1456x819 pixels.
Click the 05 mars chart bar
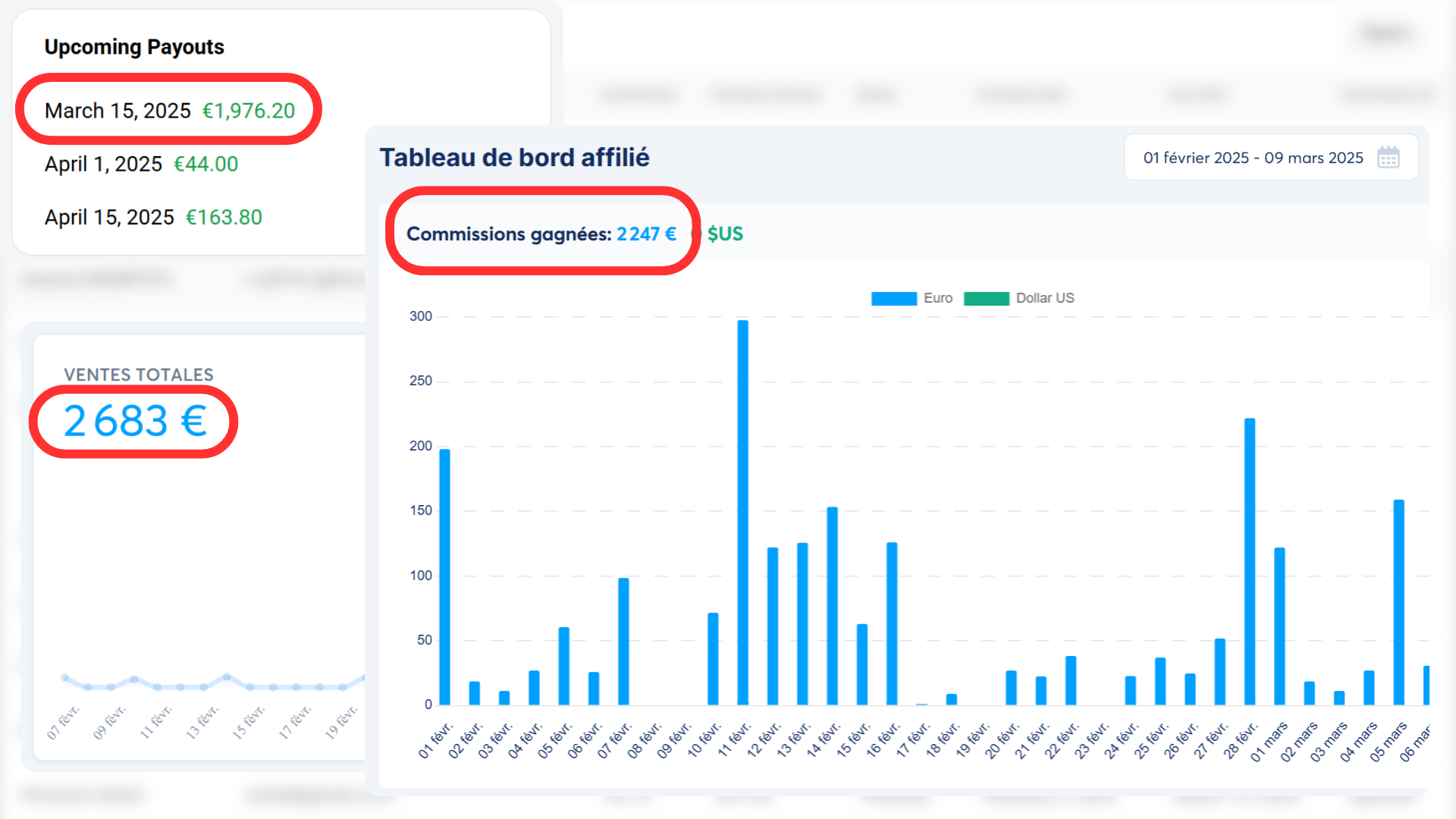(x=1398, y=602)
